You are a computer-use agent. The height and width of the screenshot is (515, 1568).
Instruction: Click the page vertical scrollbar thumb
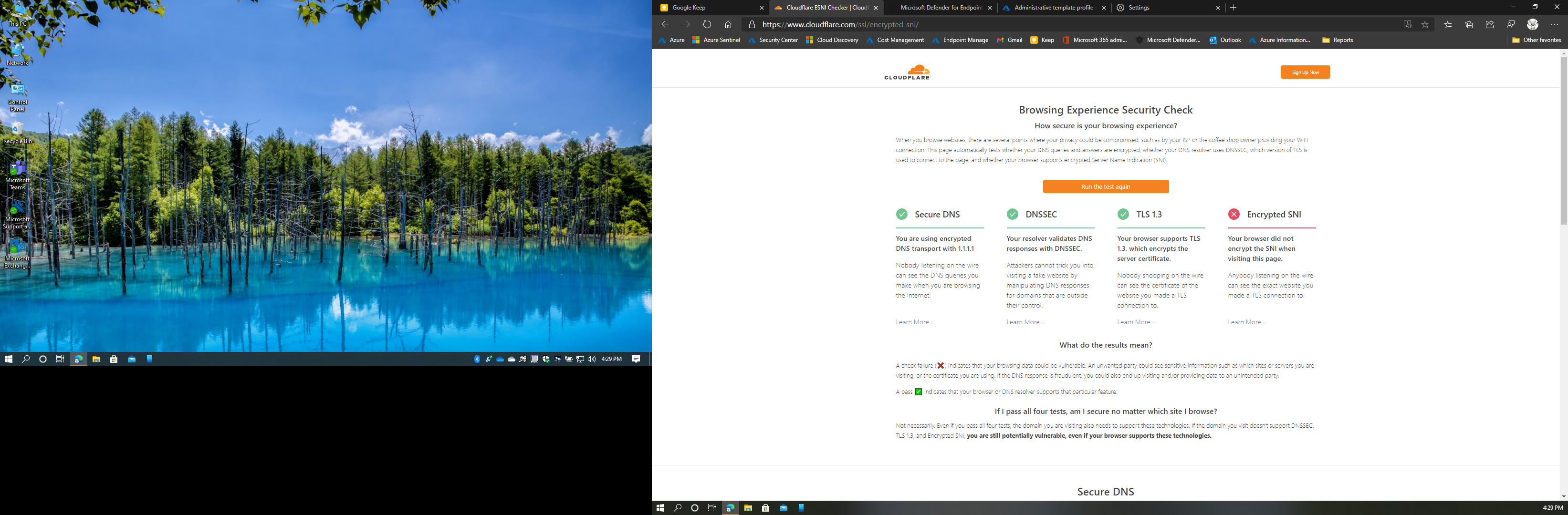point(1563,140)
